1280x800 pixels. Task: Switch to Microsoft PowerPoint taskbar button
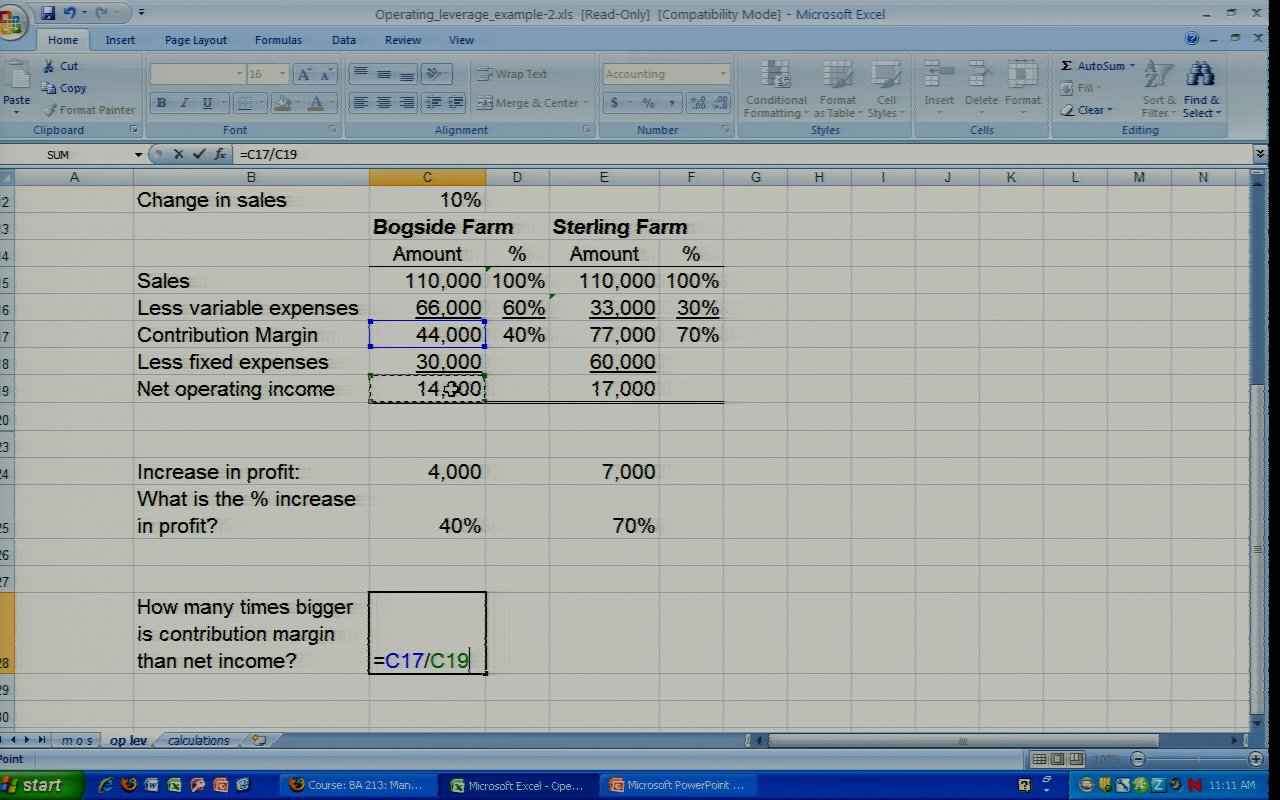point(677,785)
